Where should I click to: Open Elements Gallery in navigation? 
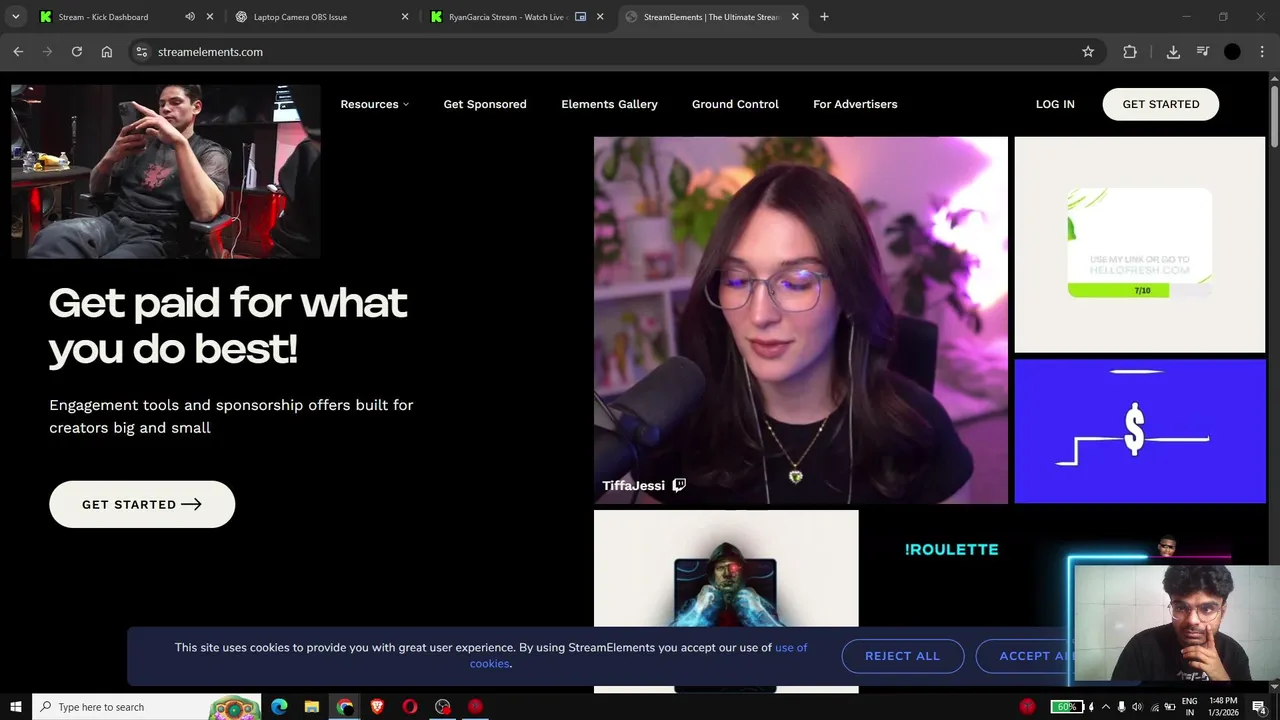(609, 104)
